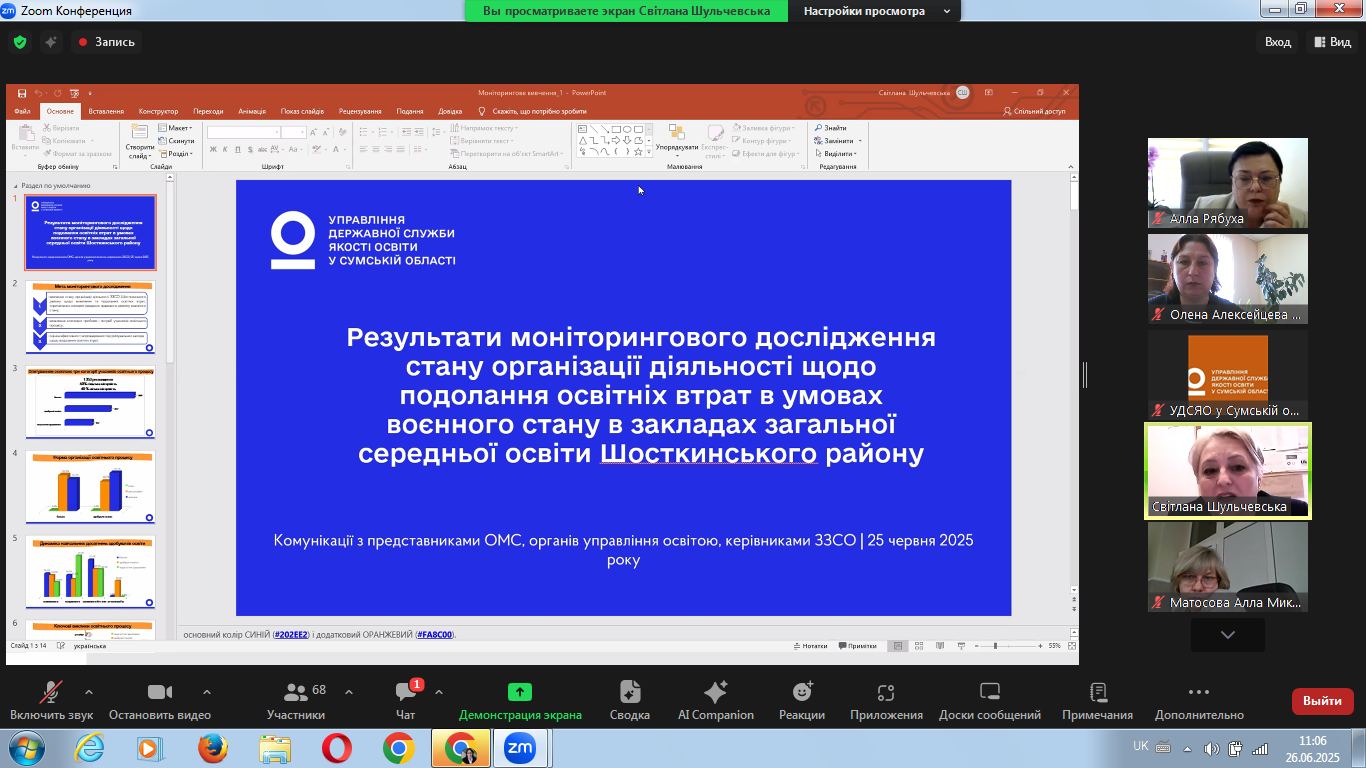Switch the meeting view layout
Screen dimensions: 1366x768
tap(1332, 42)
